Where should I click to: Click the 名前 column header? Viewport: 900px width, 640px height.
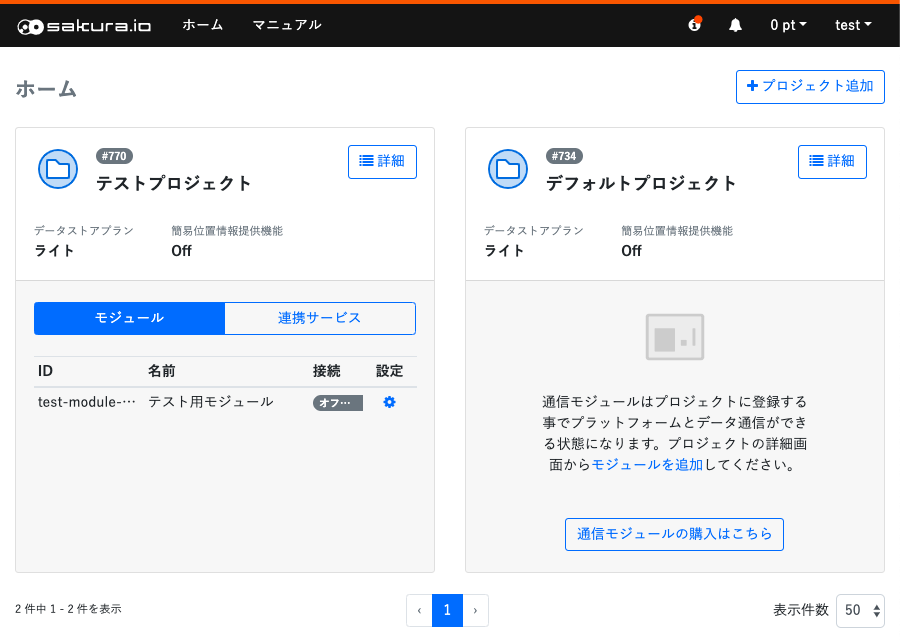click(162, 371)
